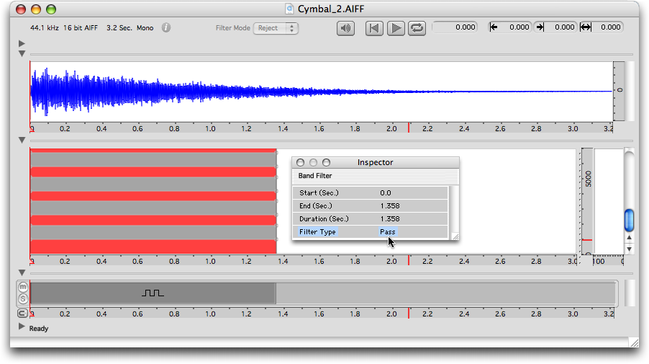Start playback with the Play button
649x364 pixels.
pyautogui.click(x=396, y=28)
